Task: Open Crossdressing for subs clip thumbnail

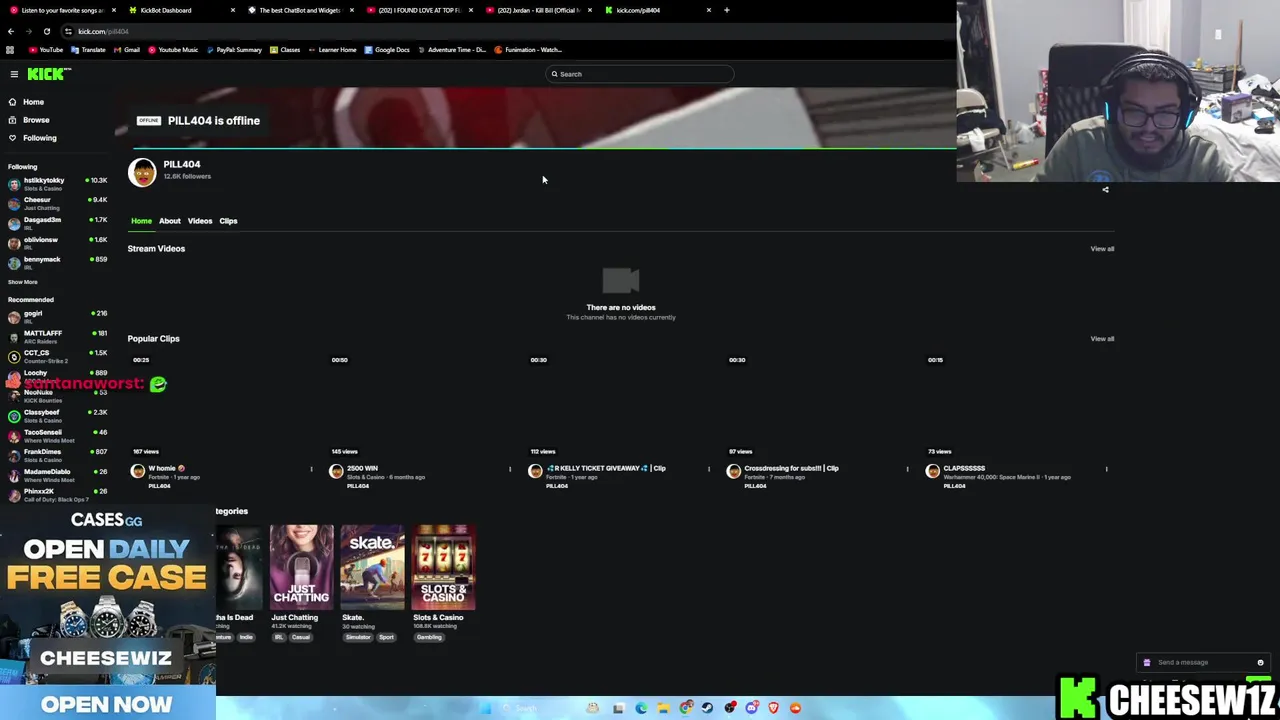Action: click(820, 405)
